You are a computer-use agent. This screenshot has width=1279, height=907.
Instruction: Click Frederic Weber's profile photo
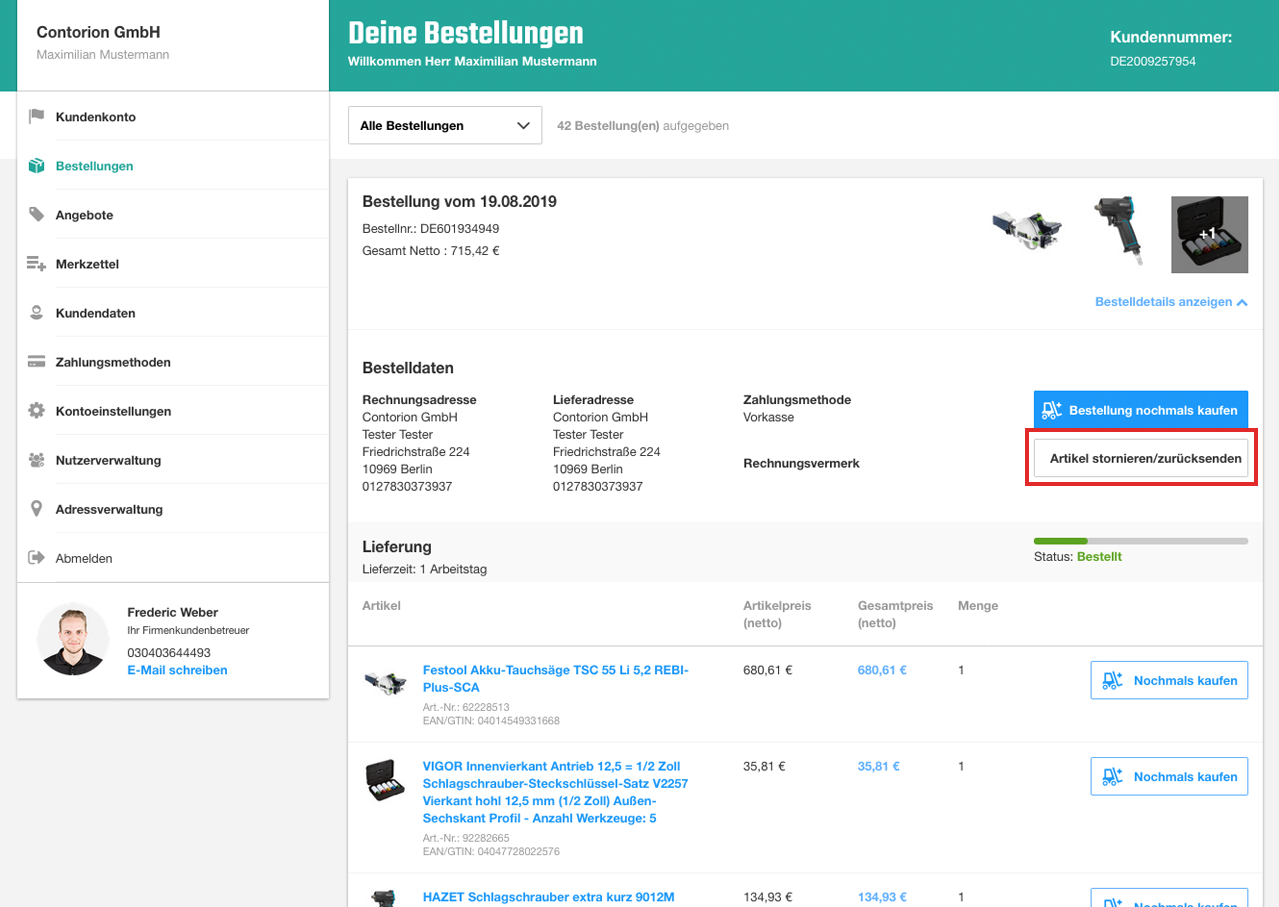[73, 639]
